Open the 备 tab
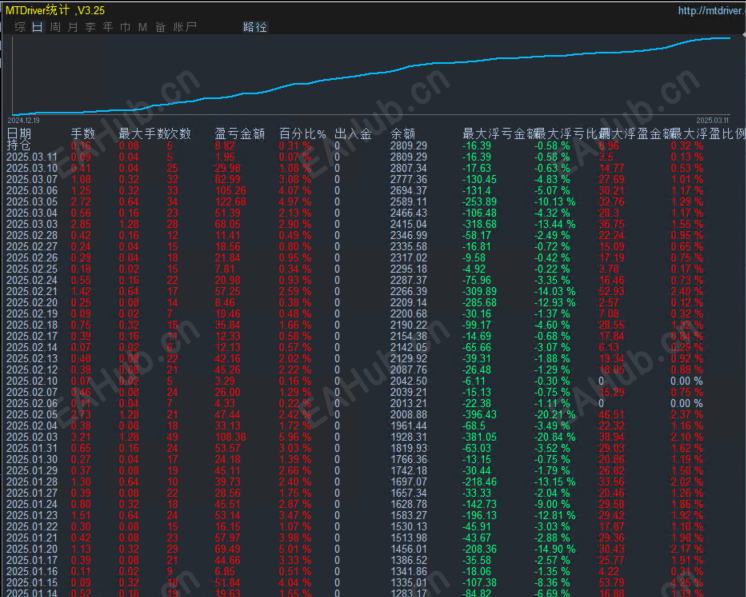Image resolution: width=746 pixels, height=597 pixels. 160,27
